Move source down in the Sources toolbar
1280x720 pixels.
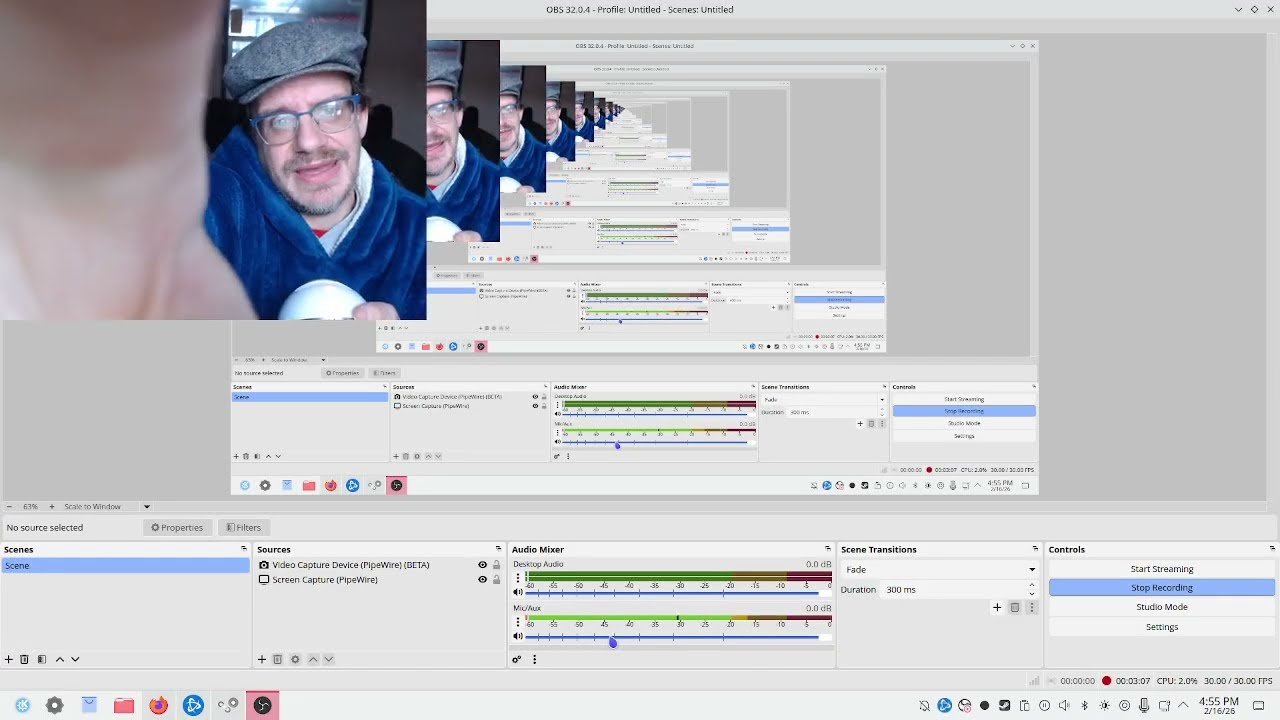coord(328,659)
